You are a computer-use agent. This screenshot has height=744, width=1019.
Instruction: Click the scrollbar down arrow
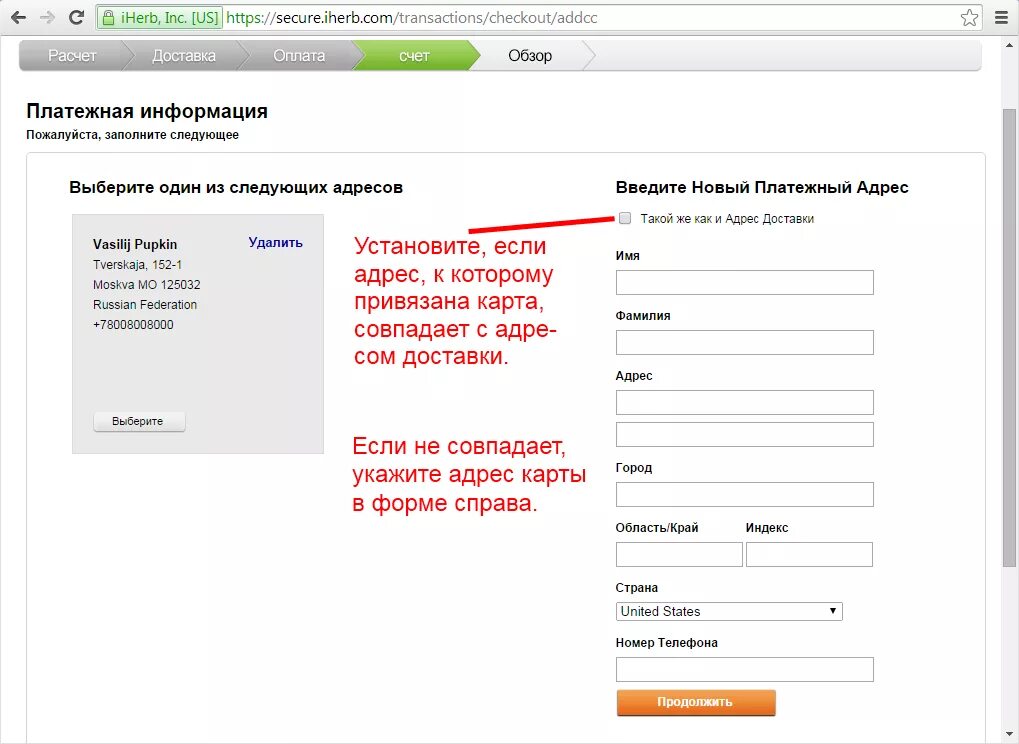click(1009, 735)
